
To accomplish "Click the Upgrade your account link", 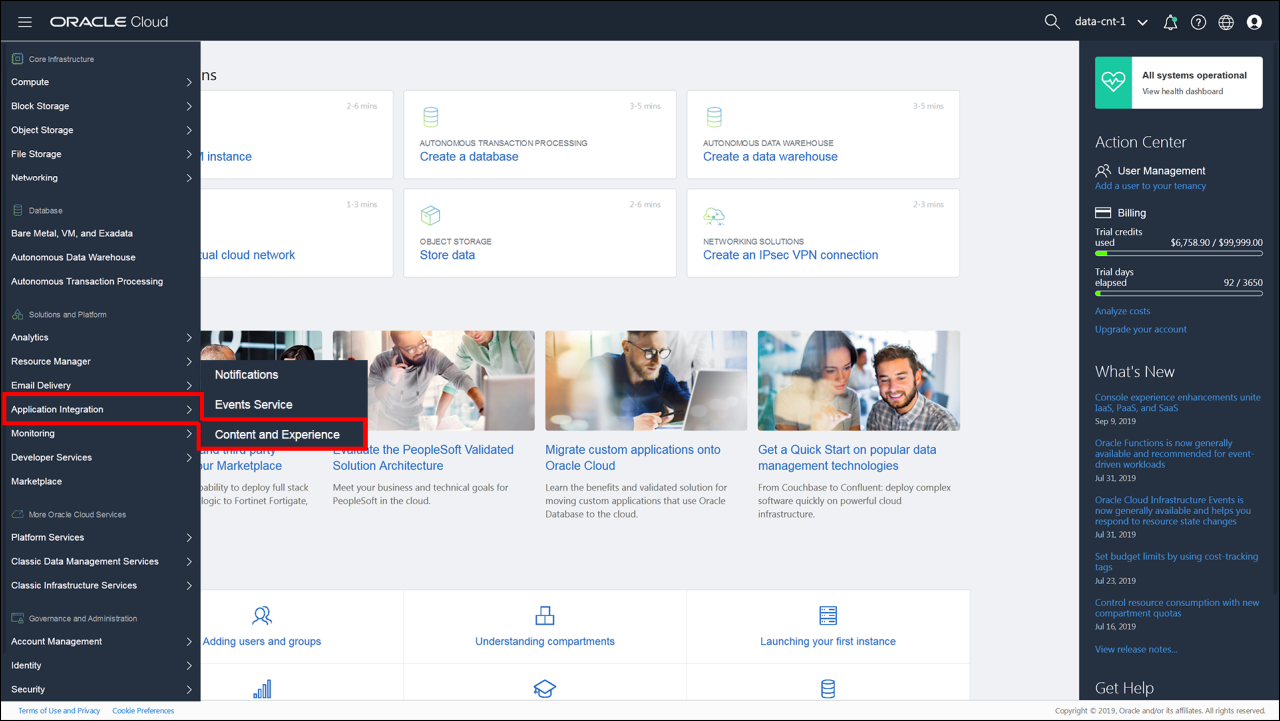I will coord(1141,329).
